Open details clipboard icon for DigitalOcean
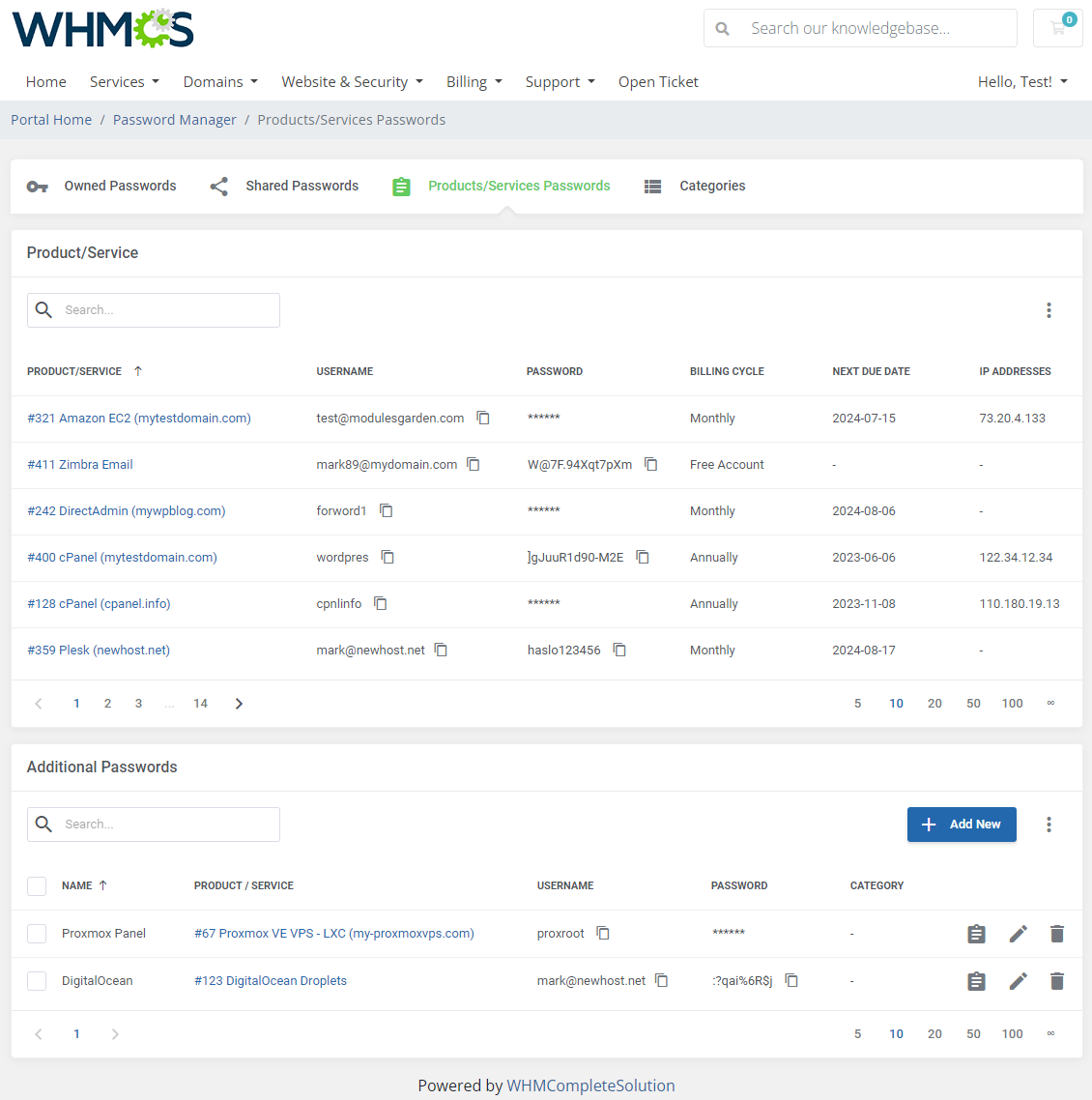Image resolution: width=1092 pixels, height=1100 pixels. tap(976, 981)
